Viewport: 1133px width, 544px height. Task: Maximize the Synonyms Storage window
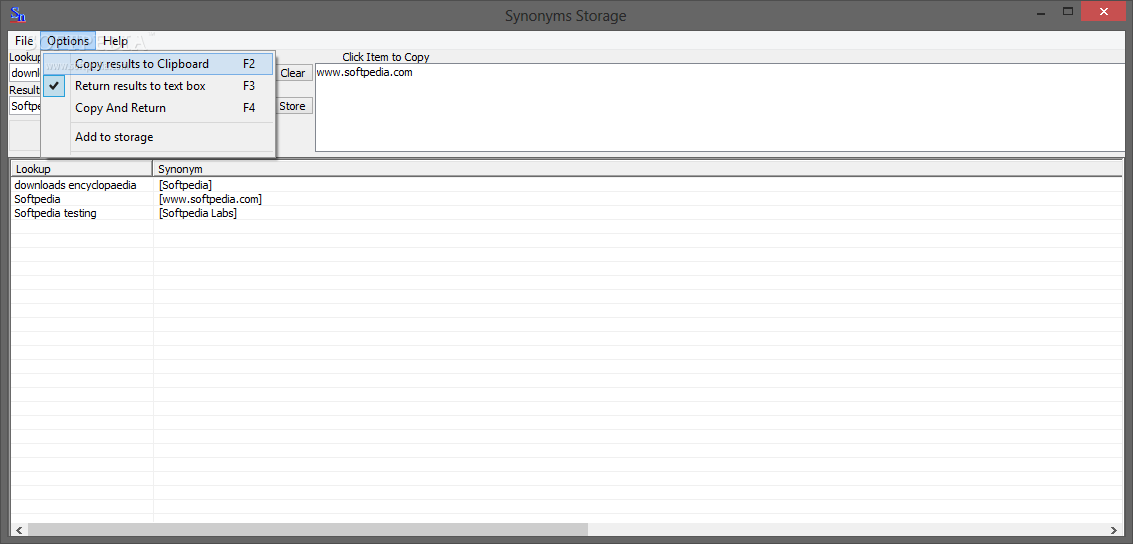(x=1067, y=12)
